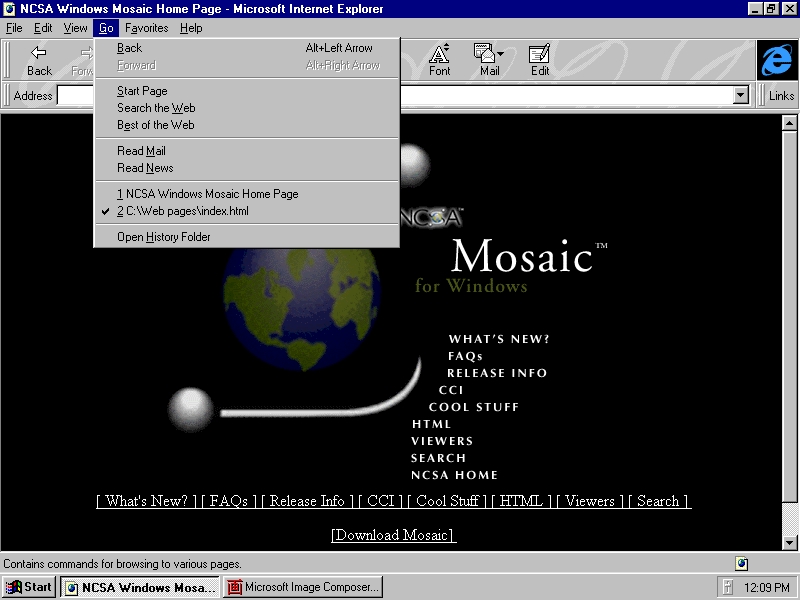The width and height of the screenshot is (800, 600).
Task: Click the Download Mosaic link
Action: click(x=393, y=535)
